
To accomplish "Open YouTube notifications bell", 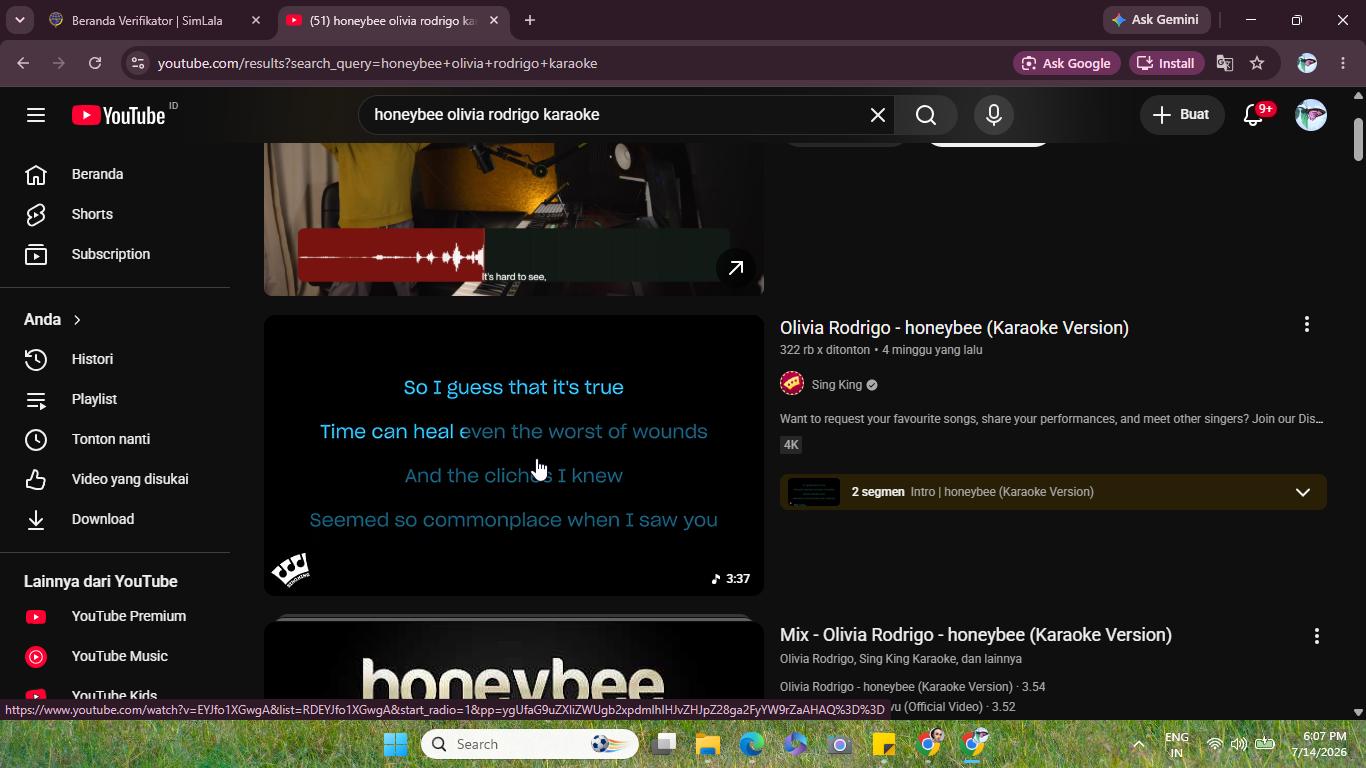I will pos(1254,115).
